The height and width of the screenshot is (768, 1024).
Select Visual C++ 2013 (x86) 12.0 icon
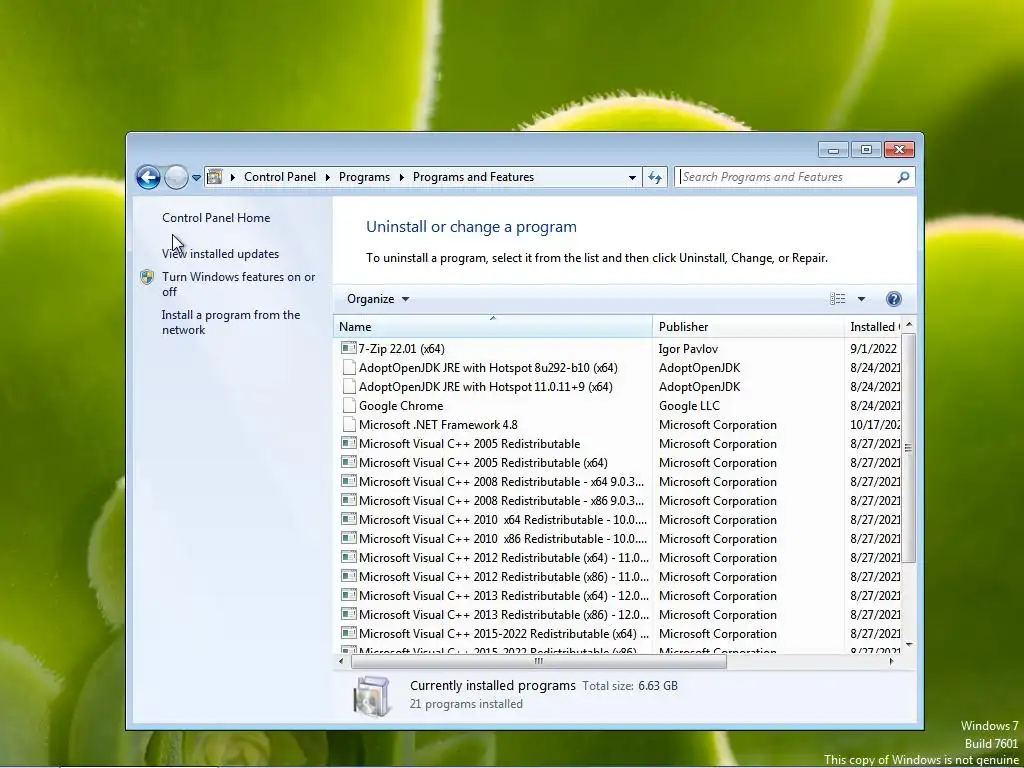point(349,613)
